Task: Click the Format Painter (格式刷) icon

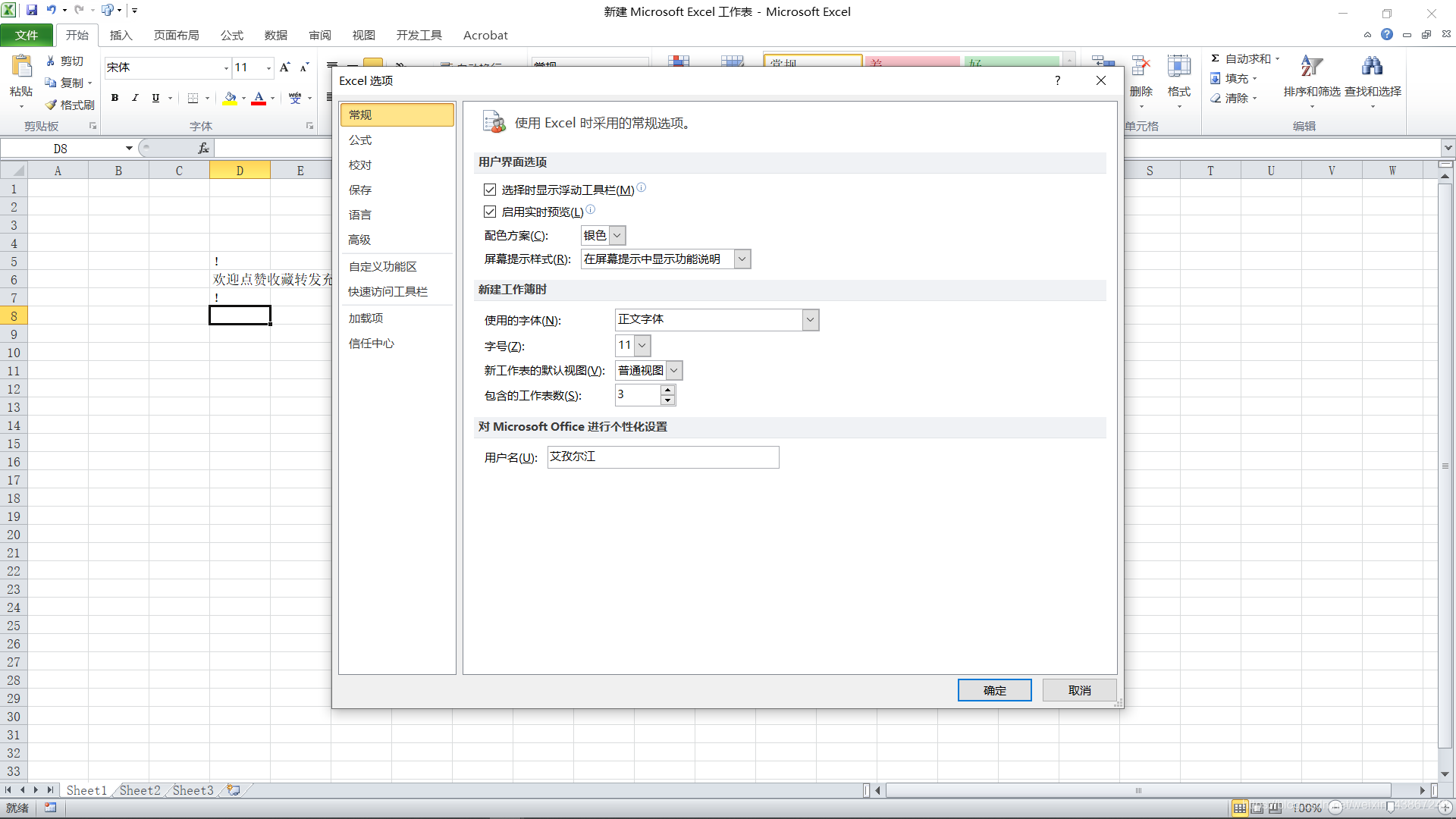Action: pos(51,105)
